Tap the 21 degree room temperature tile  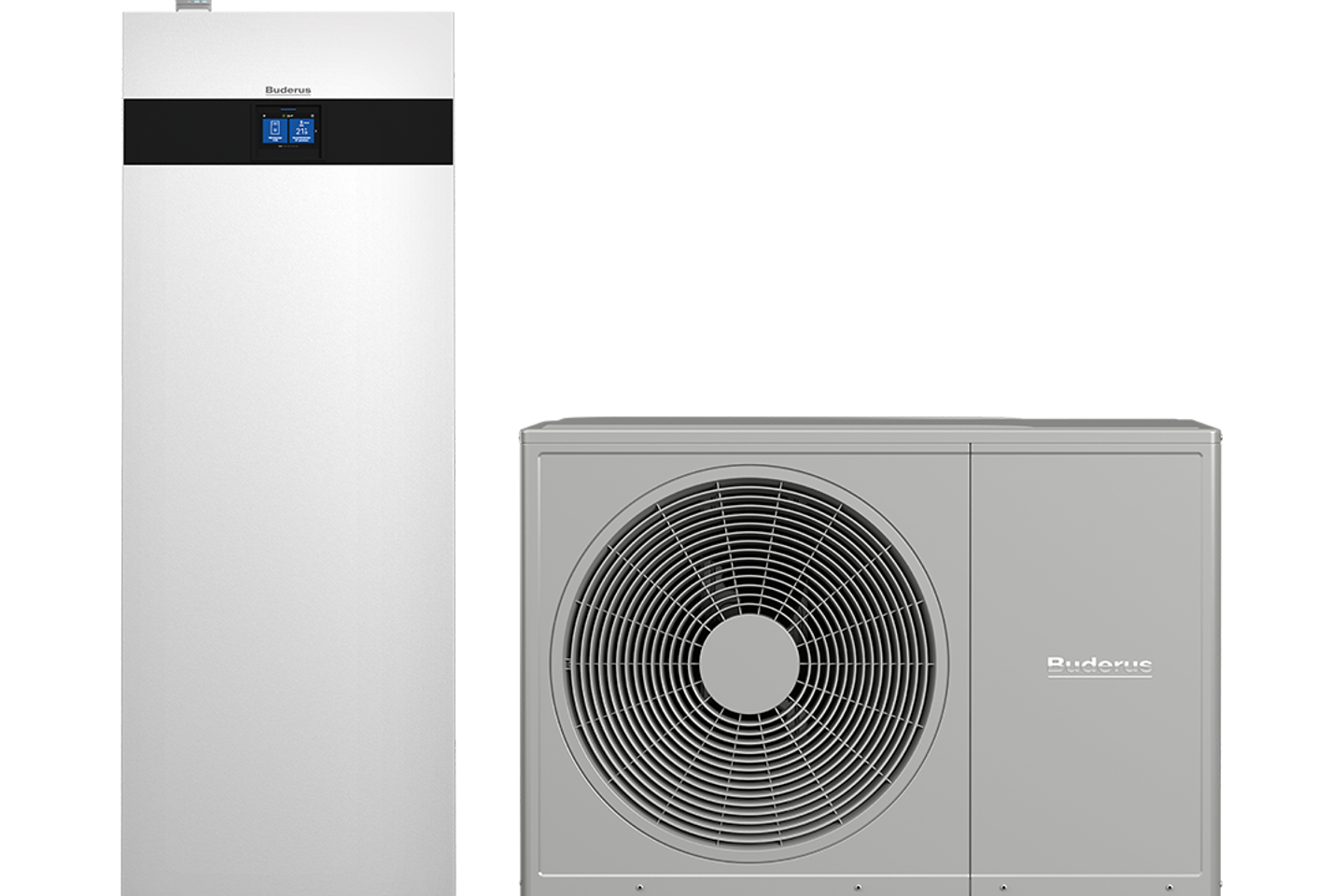coord(301,131)
